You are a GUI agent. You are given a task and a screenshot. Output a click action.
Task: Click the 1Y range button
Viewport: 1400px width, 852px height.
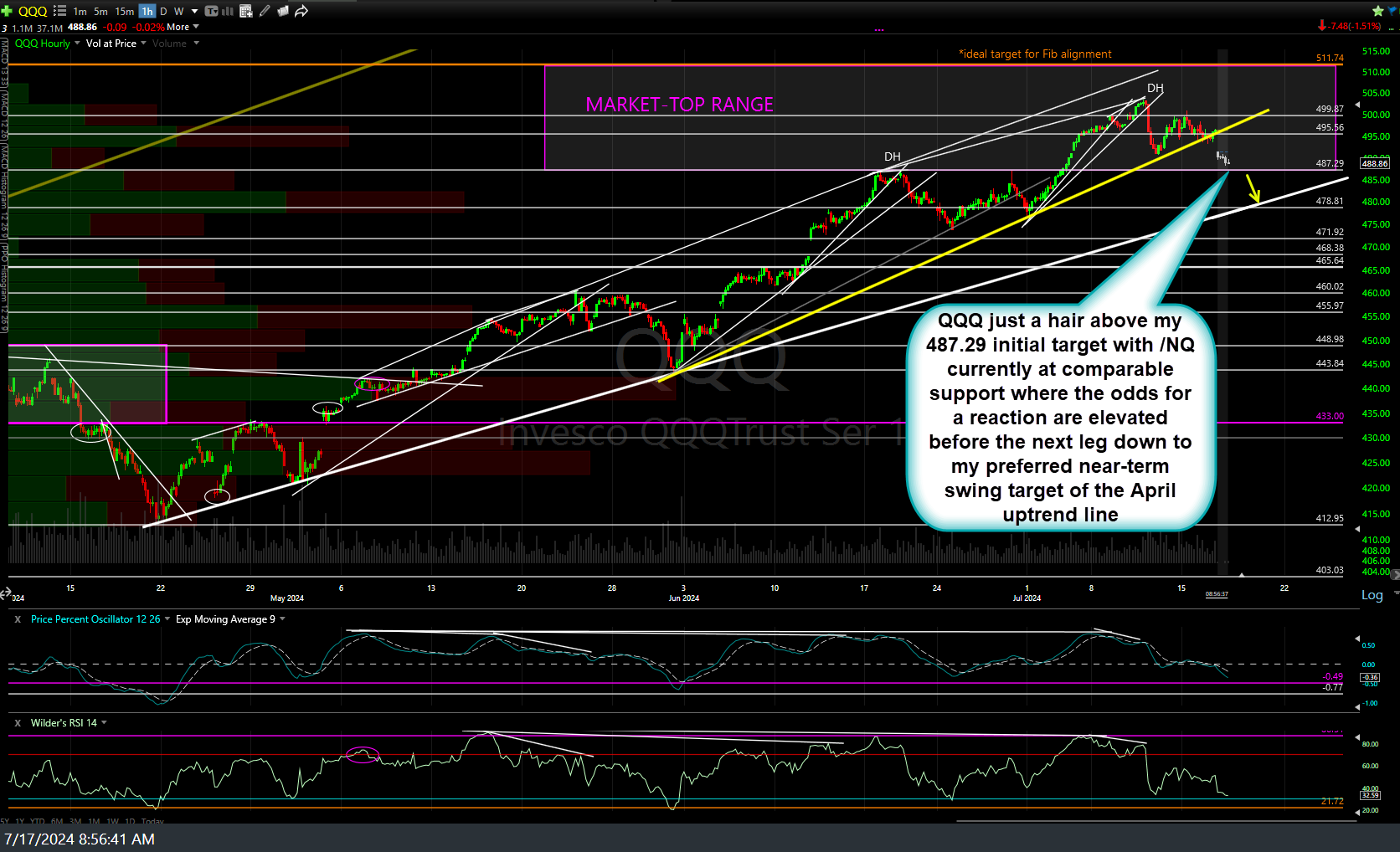(x=20, y=821)
